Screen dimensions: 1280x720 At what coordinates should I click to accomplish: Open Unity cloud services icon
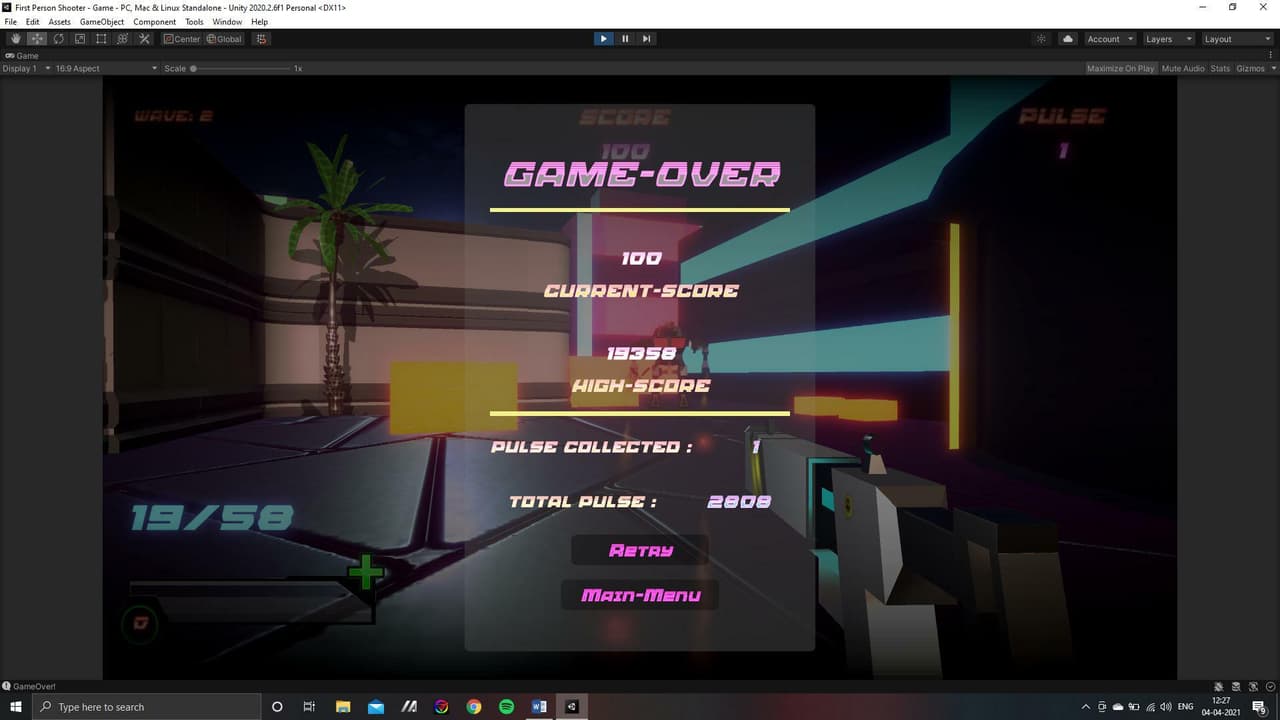1068,39
